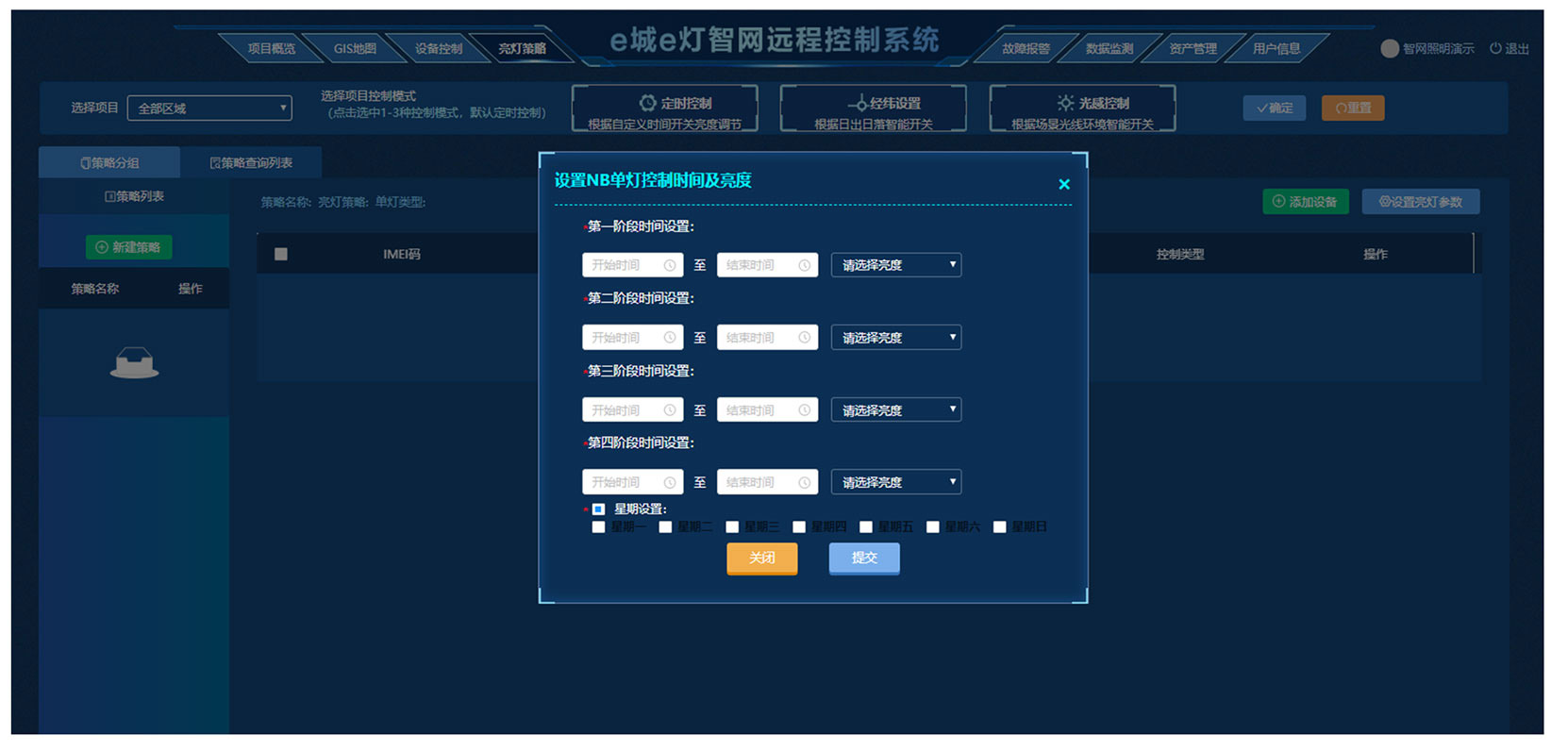Screen dimensions: 1568x751
Task: Select the 亮灯策略 tab
Action: pyautogui.click(x=522, y=48)
